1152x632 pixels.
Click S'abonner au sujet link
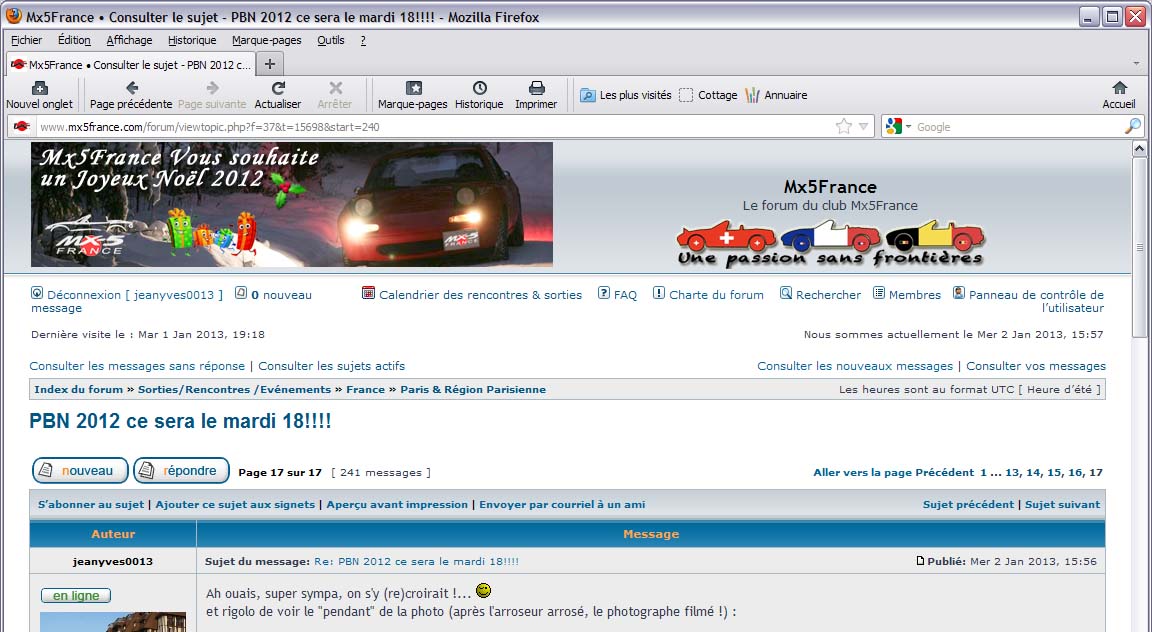(x=91, y=505)
